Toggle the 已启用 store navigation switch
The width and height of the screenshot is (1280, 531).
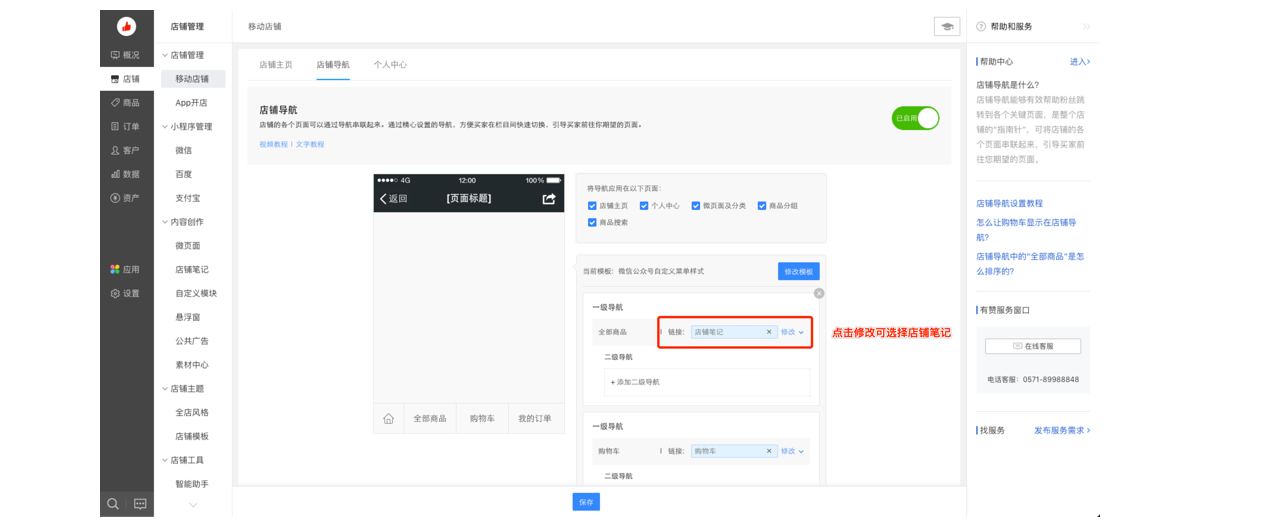(x=916, y=118)
